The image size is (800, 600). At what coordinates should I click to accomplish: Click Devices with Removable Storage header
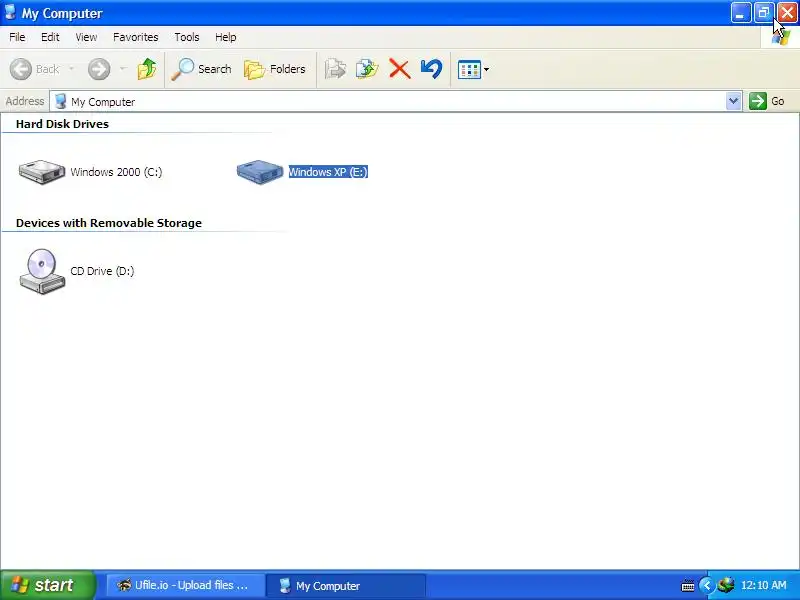click(109, 223)
